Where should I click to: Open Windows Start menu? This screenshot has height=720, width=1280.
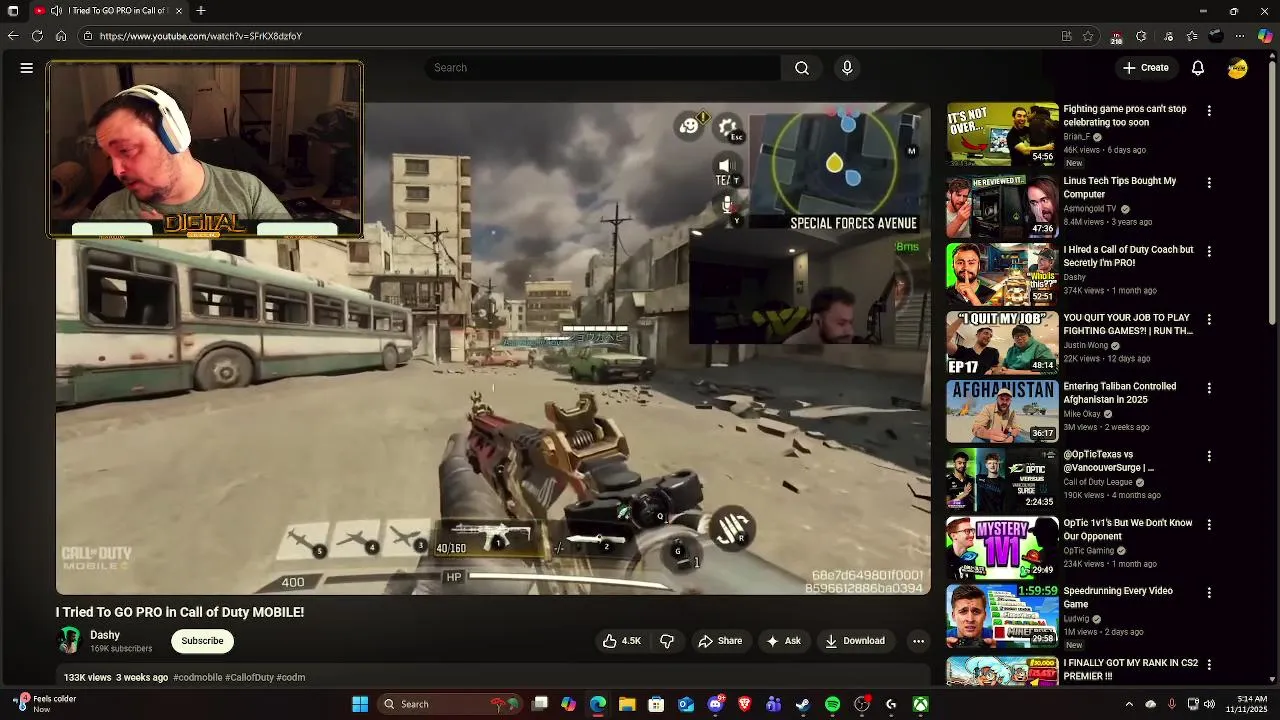360,704
